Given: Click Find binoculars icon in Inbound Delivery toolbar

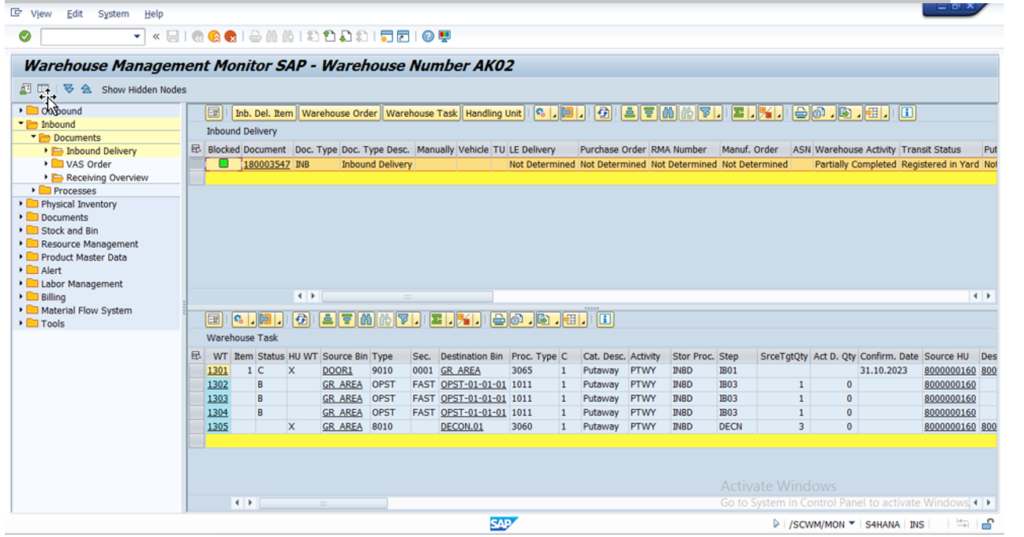Looking at the screenshot, I should click(x=667, y=113).
